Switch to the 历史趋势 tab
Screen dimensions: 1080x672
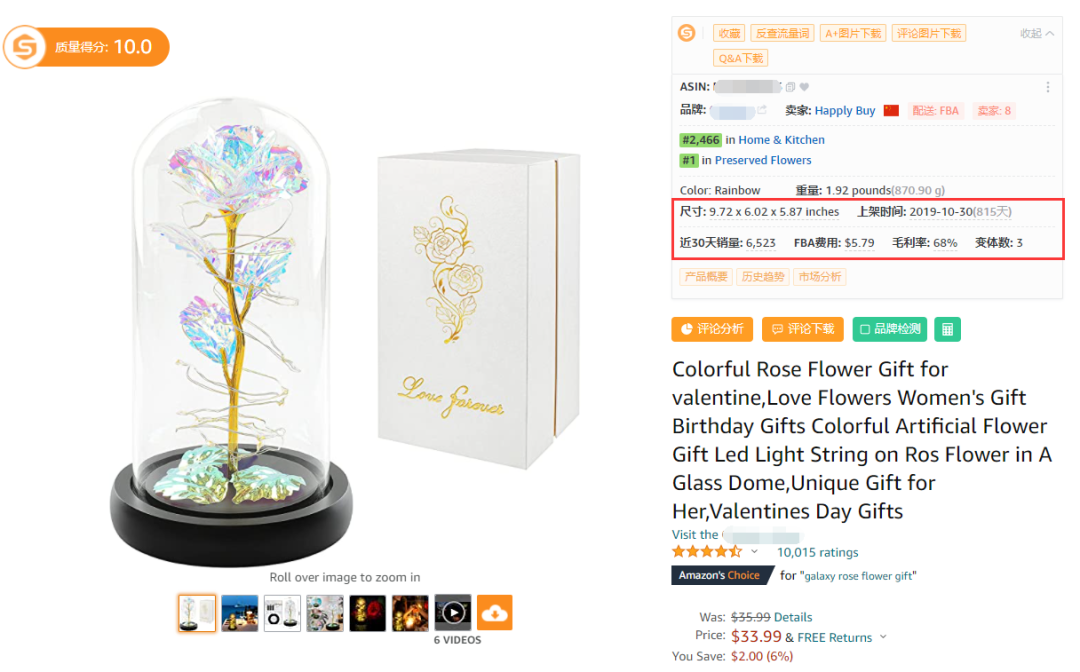coord(763,277)
